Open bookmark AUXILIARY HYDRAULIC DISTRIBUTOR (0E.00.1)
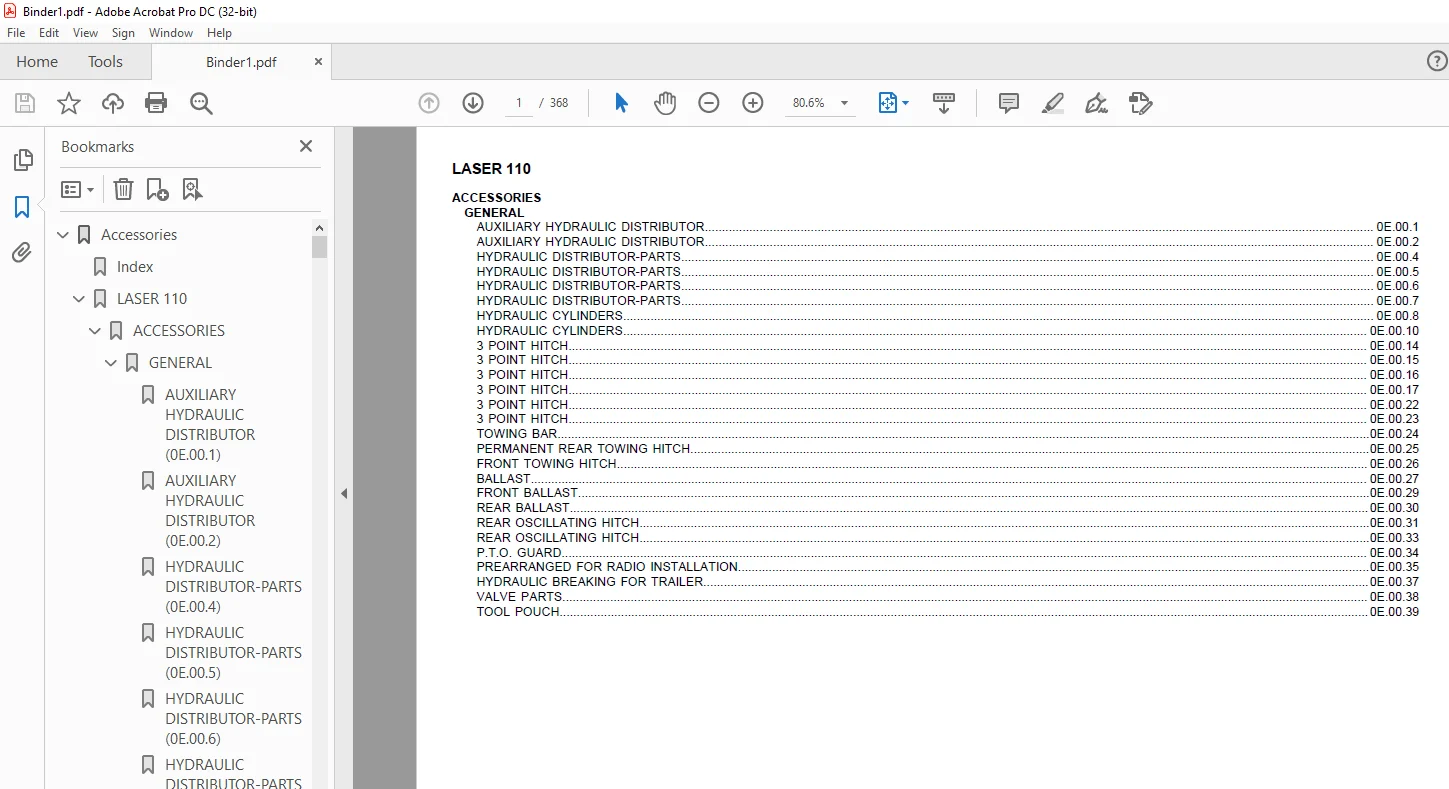 (x=210, y=425)
